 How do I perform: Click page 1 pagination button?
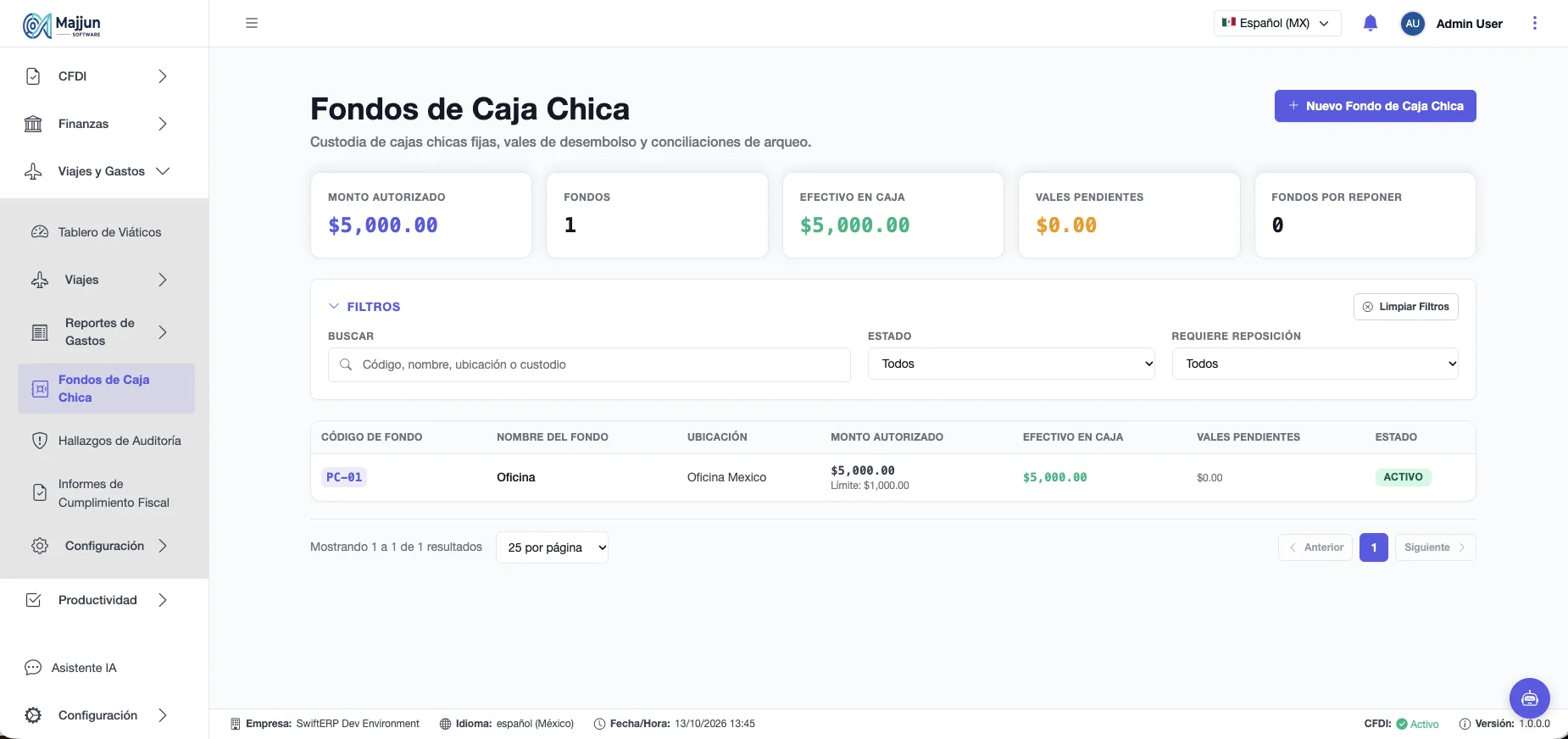coord(1374,547)
